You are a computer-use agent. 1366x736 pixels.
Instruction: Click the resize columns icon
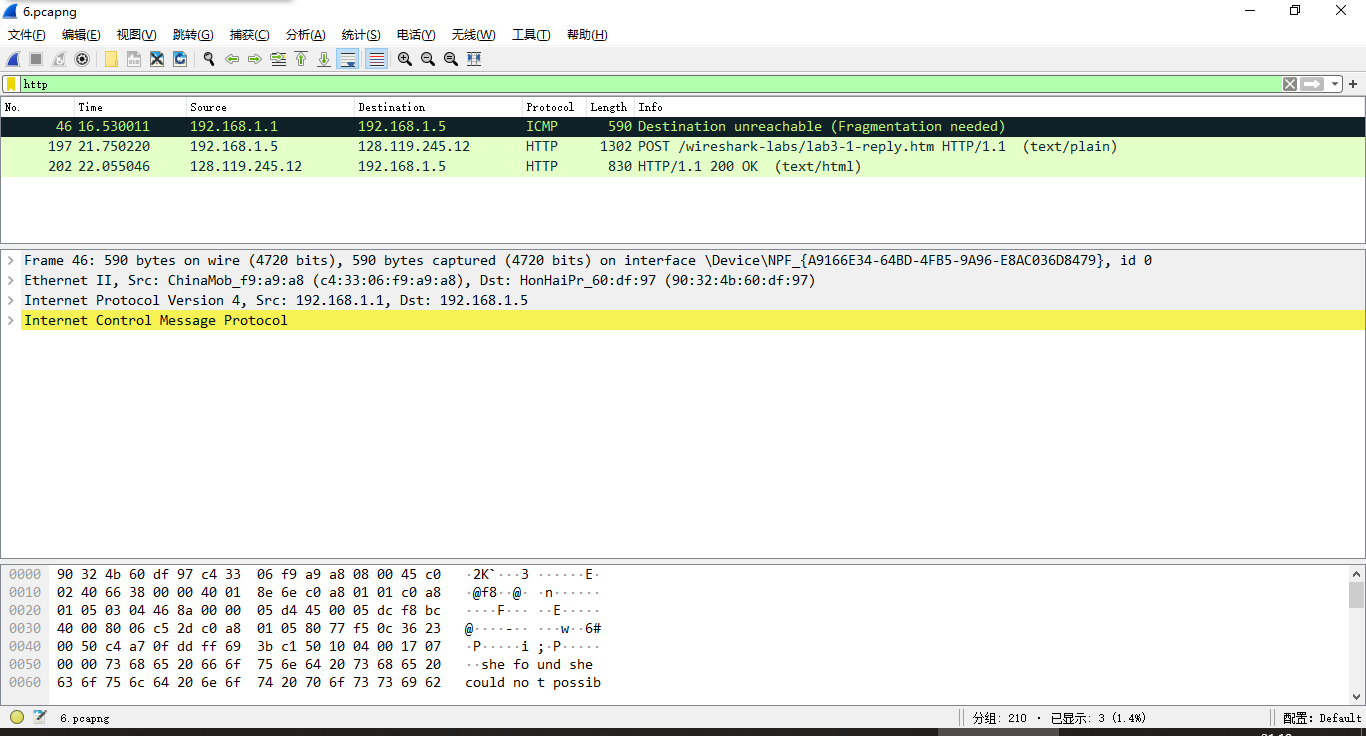pos(474,59)
